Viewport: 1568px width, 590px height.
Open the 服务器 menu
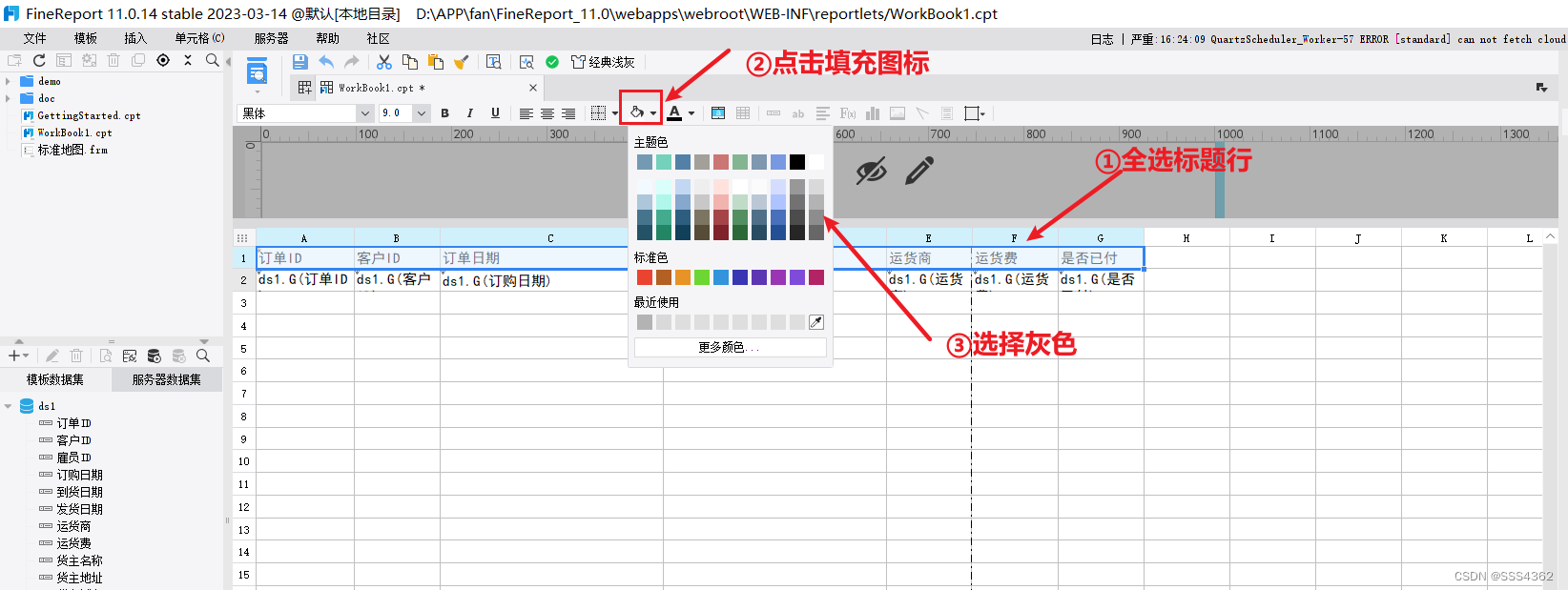(271, 38)
